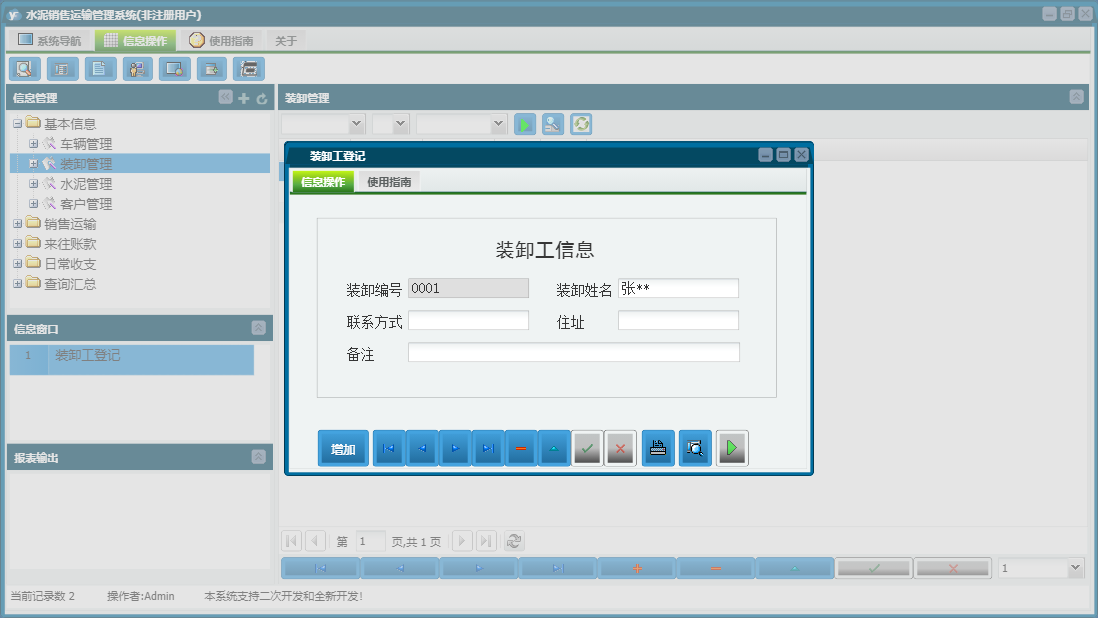
Task: Confirm with the green check button in the dialog
Action: (x=587, y=448)
